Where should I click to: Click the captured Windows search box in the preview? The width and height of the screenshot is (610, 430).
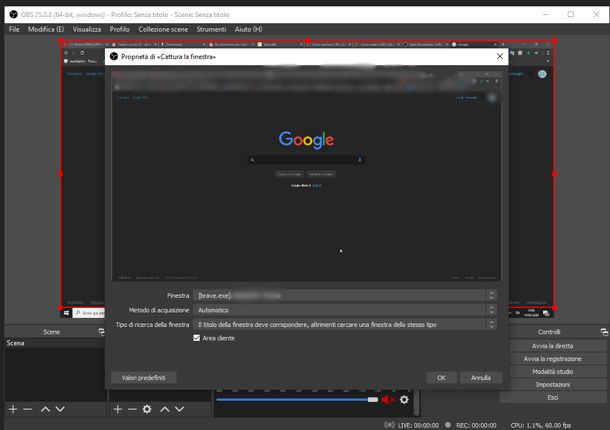89,313
